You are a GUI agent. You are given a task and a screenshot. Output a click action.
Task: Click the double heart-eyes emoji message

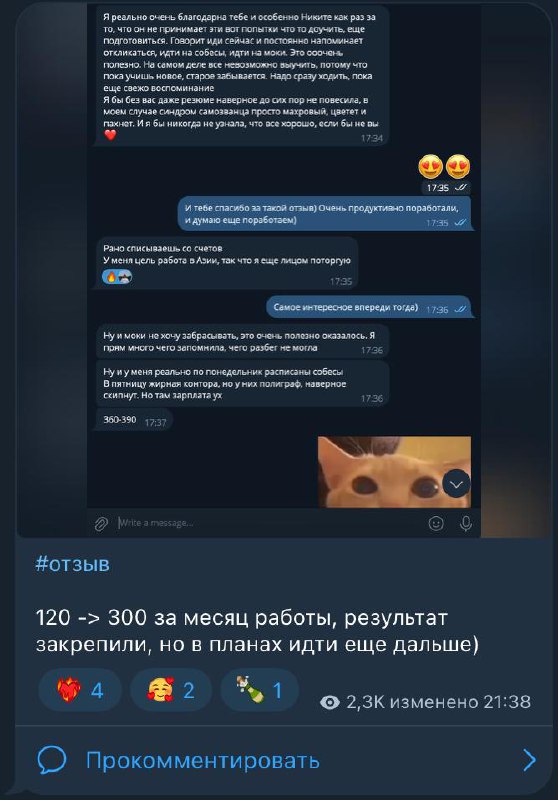click(x=444, y=166)
